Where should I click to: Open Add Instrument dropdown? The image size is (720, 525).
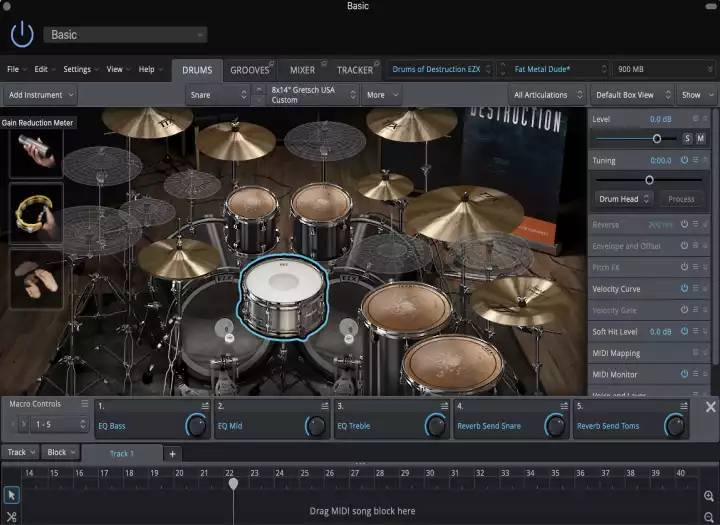coord(40,95)
